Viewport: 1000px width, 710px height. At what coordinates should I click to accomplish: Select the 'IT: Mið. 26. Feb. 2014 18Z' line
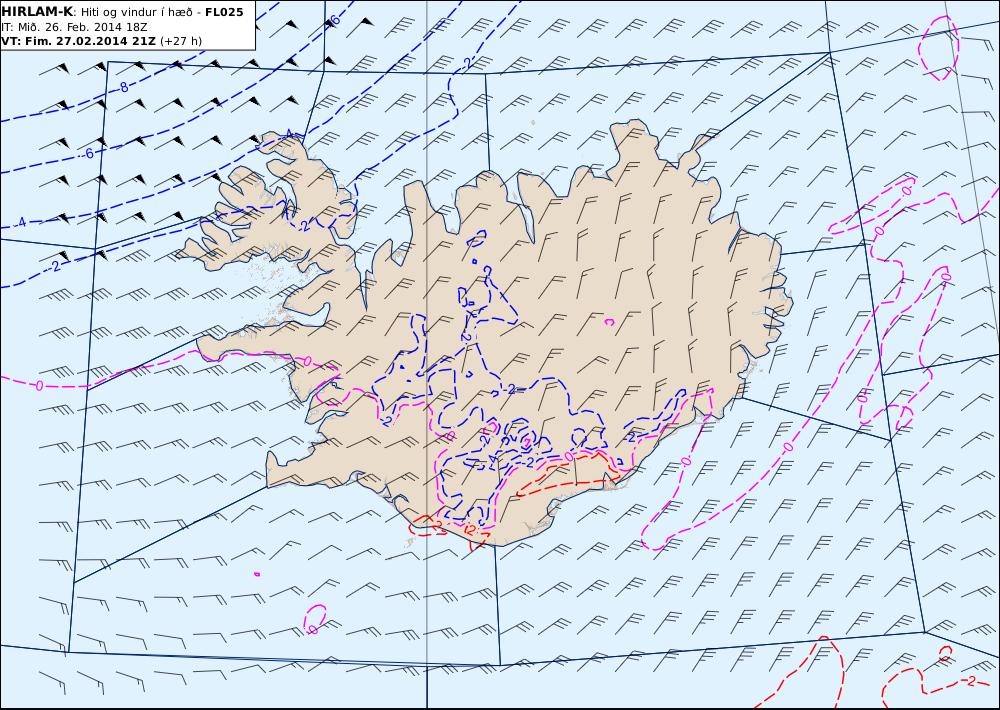coord(74,27)
